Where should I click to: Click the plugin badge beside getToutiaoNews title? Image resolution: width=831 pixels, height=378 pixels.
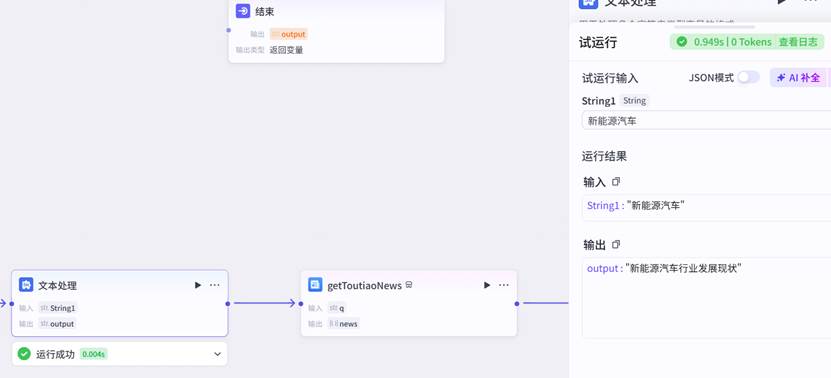pos(409,285)
